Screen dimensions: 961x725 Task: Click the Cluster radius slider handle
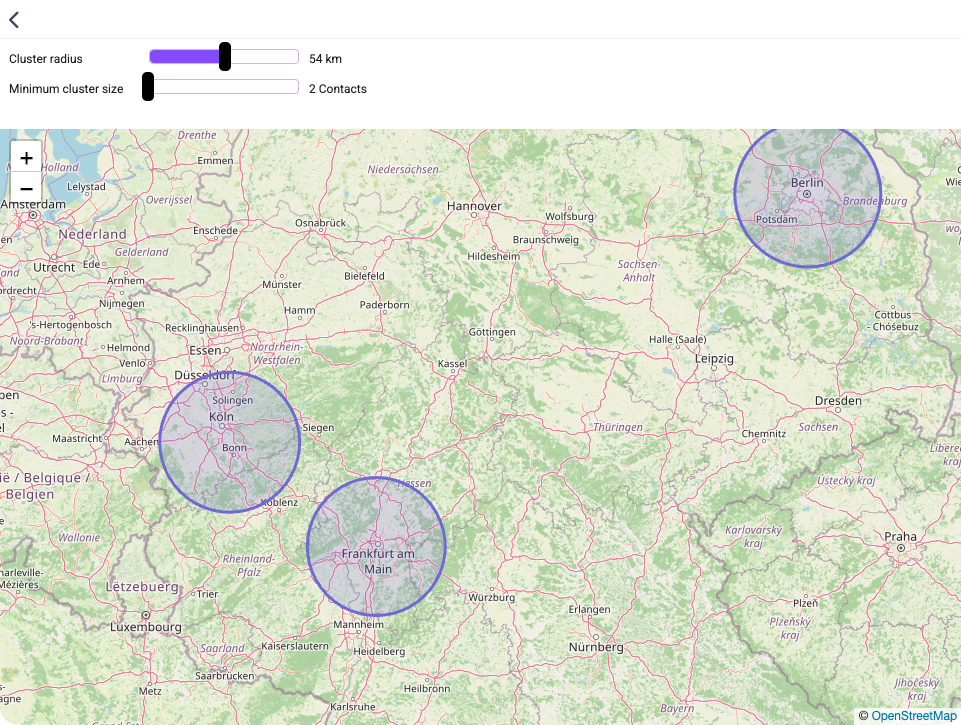pyautogui.click(x=225, y=56)
